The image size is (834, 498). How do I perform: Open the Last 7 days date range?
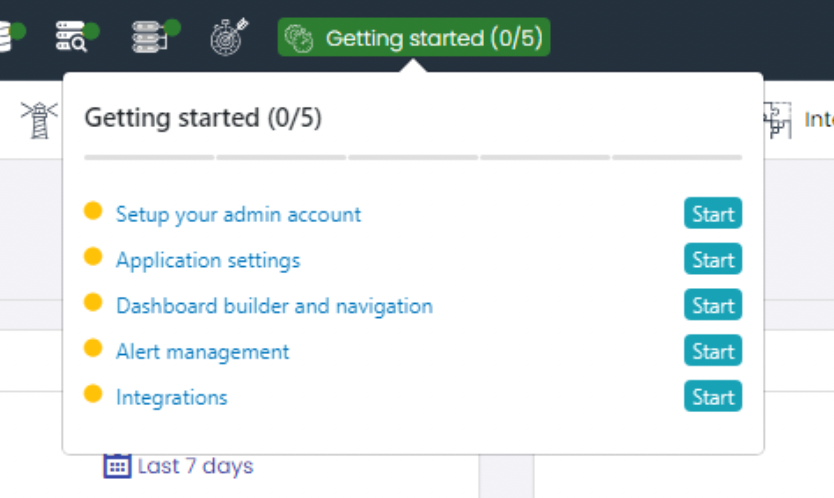(195, 466)
